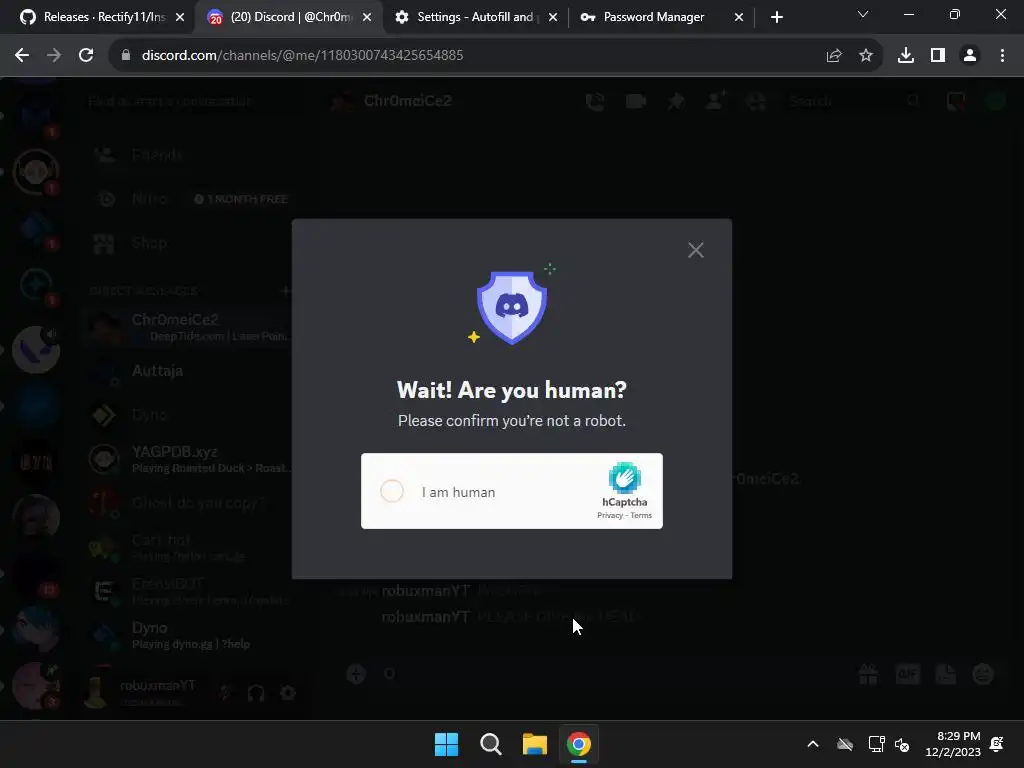
Task: Switch to the Releases Rectify11 tab
Action: (x=103, y=17)
